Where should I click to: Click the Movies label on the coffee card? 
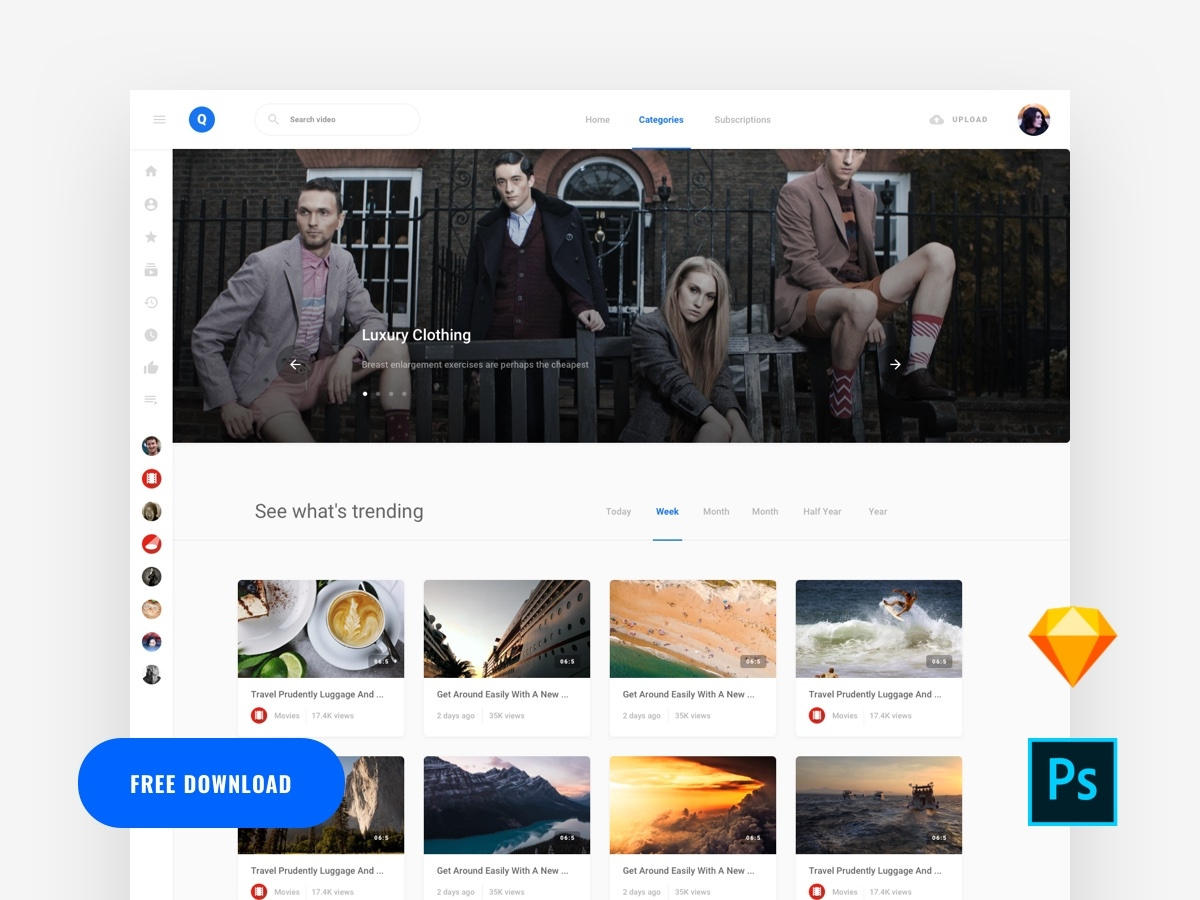(x=287, y=716)
